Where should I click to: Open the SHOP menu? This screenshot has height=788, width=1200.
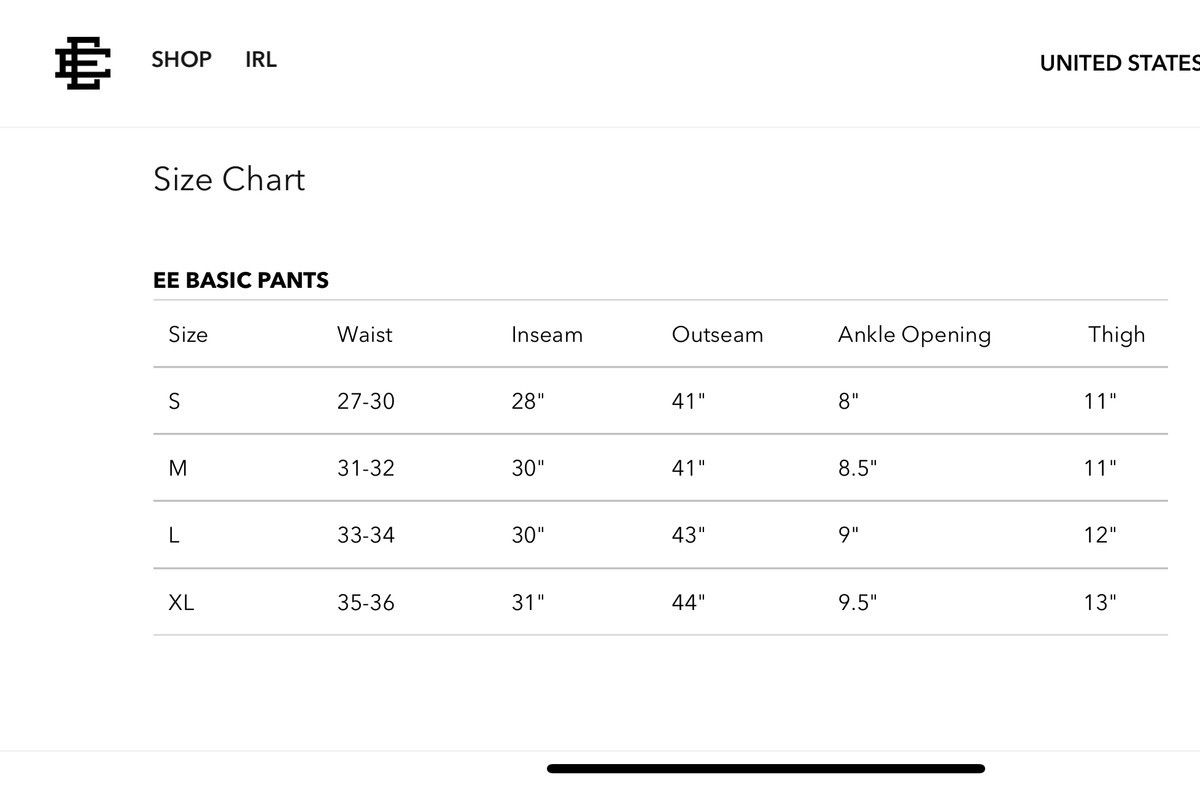182,60
